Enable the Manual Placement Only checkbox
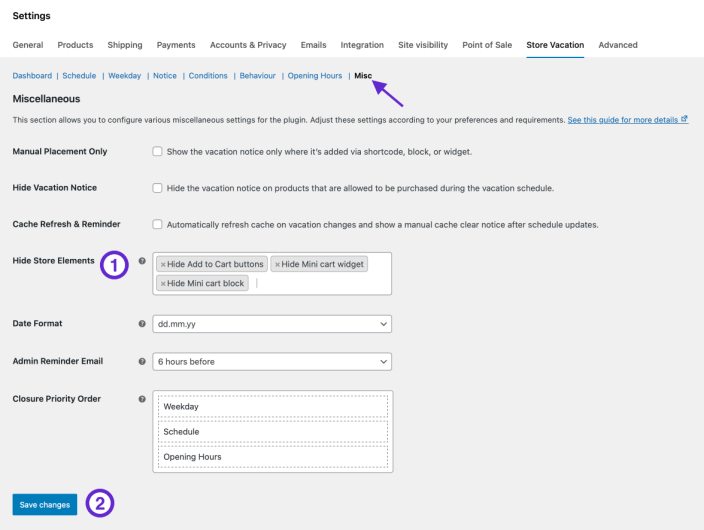The width and height of the screenshot is (704, 530). click(x=157, y=152)
